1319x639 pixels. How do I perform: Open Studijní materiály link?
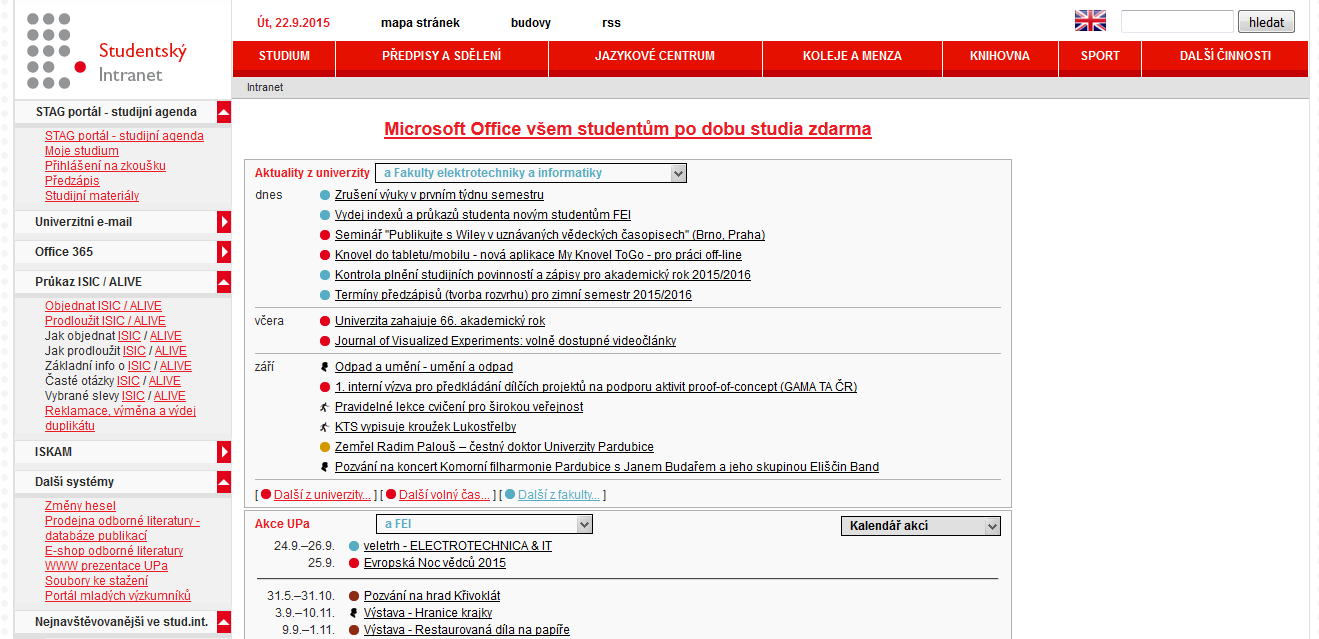92,196
